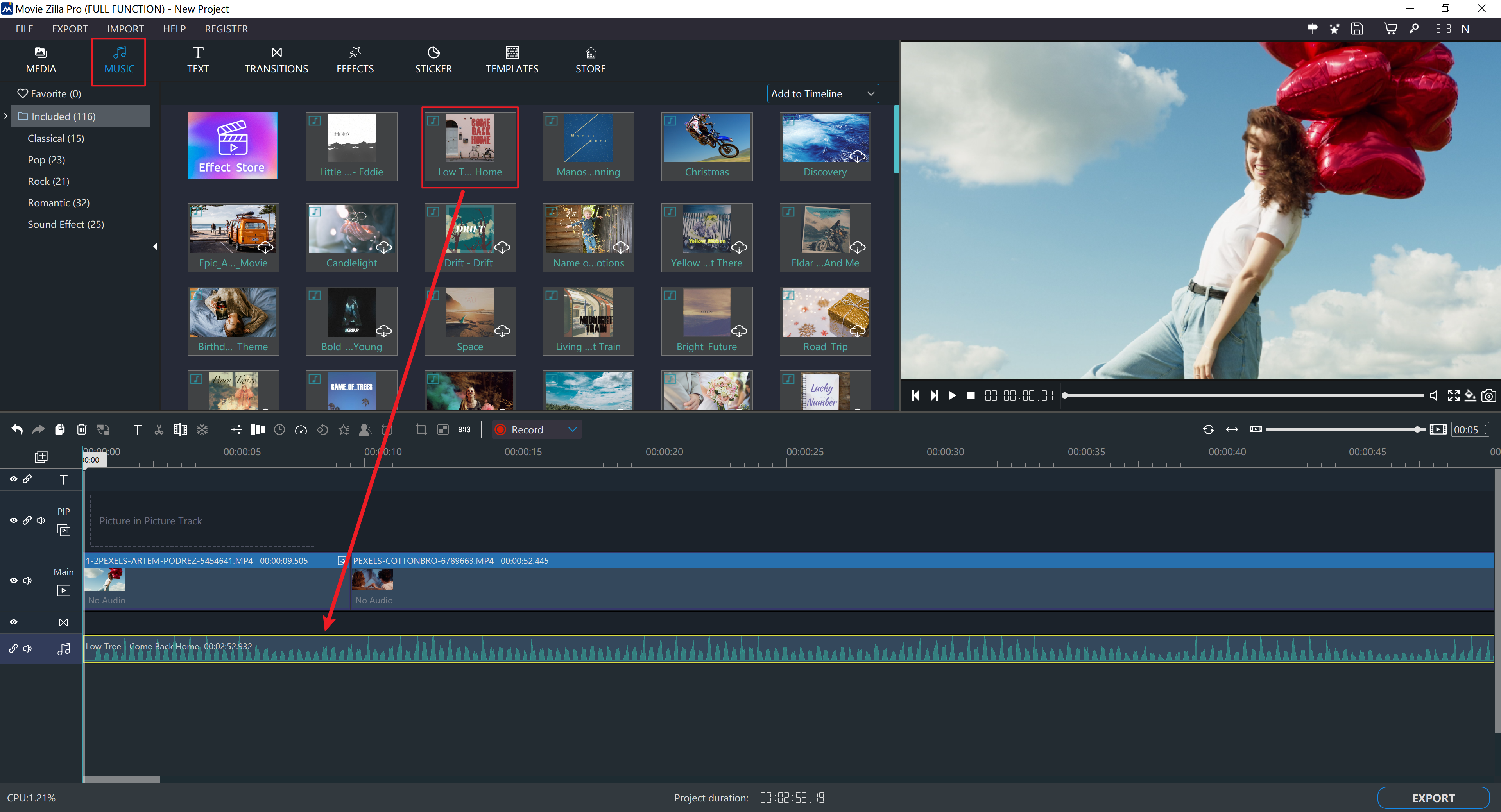1501x812 pixels.
Task: Click the speedometer speed icon
Action: (301, 429)
